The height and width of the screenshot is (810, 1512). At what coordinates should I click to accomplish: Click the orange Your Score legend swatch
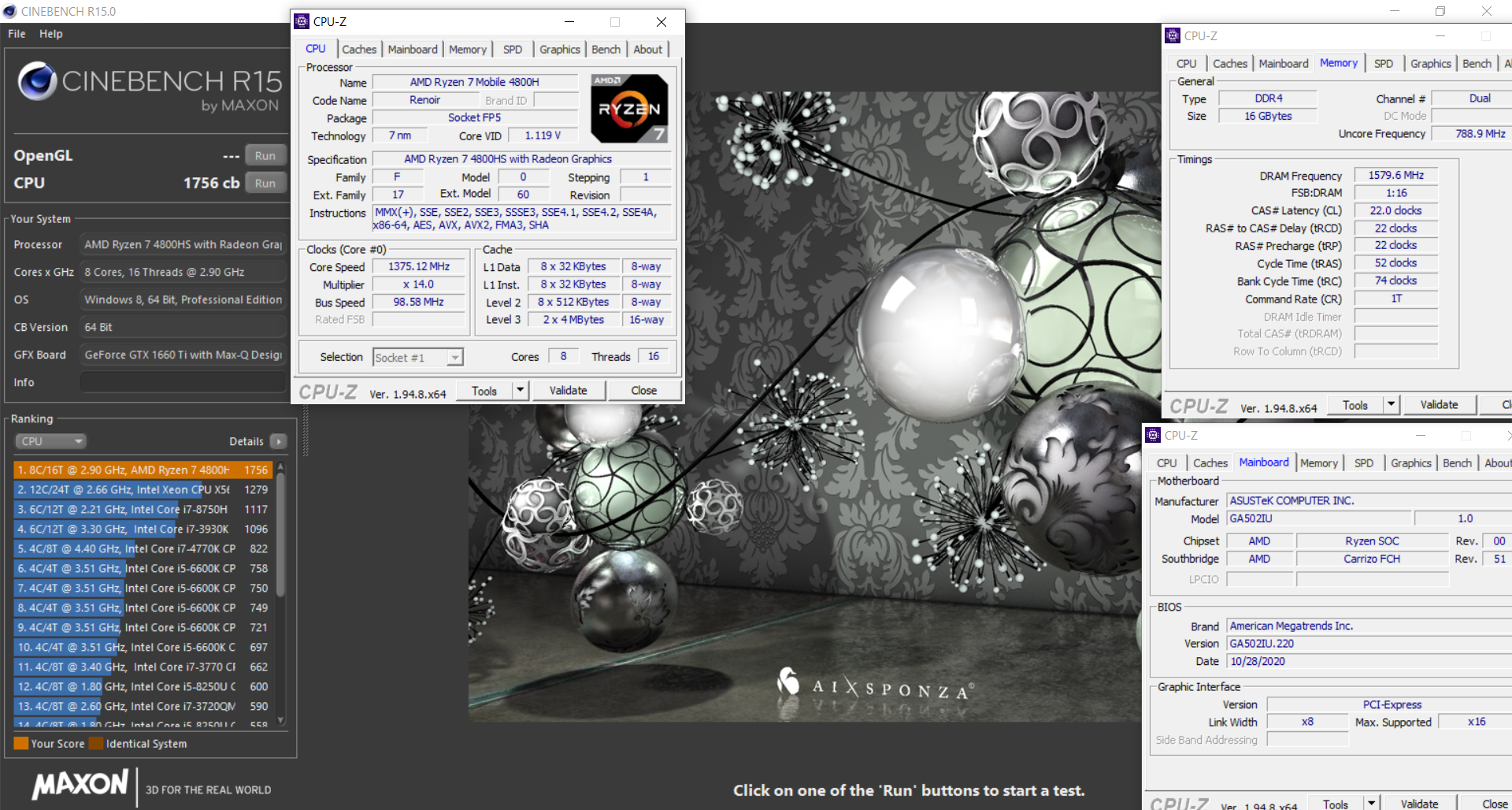[21, 743]
